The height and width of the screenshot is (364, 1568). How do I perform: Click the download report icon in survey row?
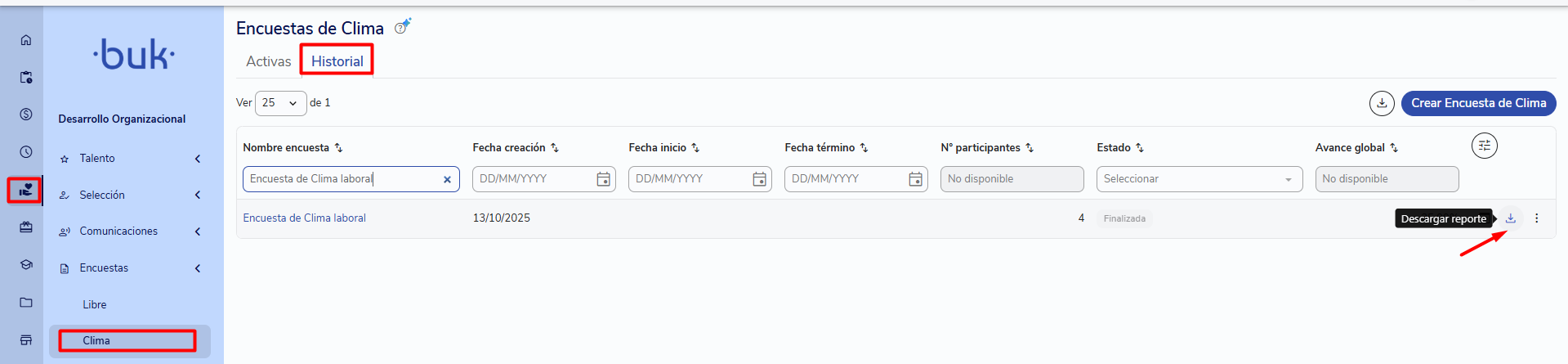coord(1511,218)
